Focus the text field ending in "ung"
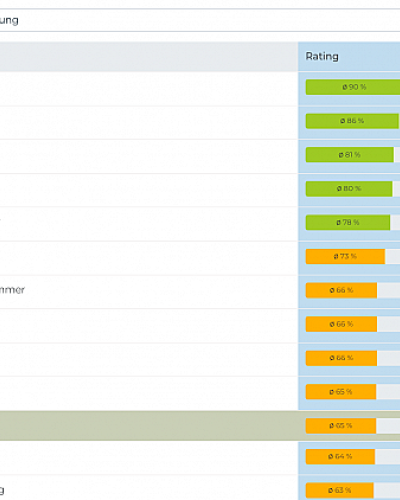This screenshot has width=400, height=500. coord(200,20)
